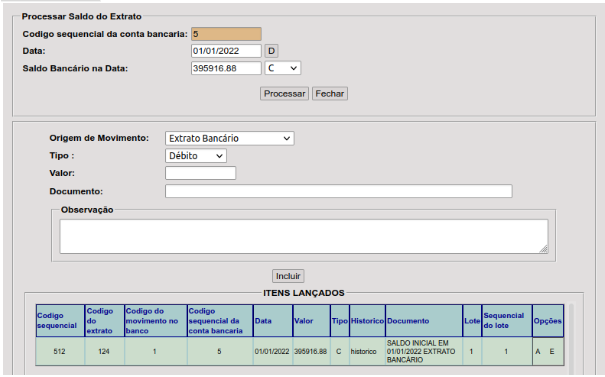Expand the Origem de Movimento dropdown
The width and height of the screenshot is (605, 377).
click(230, 138)
